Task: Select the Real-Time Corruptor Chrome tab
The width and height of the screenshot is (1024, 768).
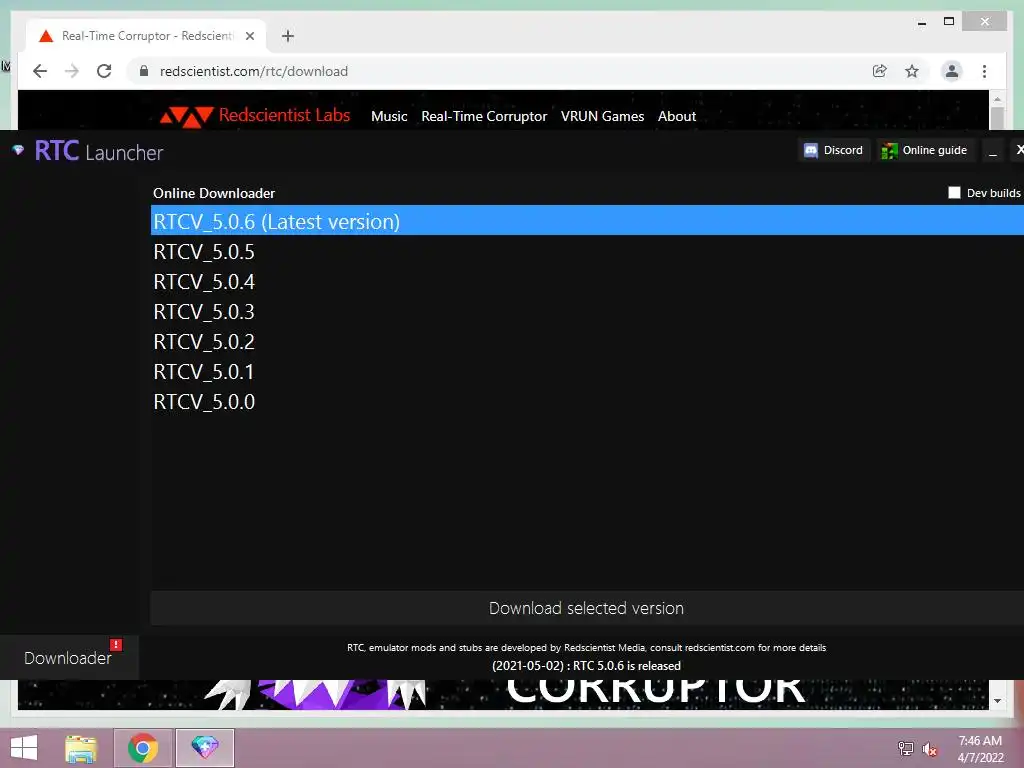Action: tap(146, 36)
